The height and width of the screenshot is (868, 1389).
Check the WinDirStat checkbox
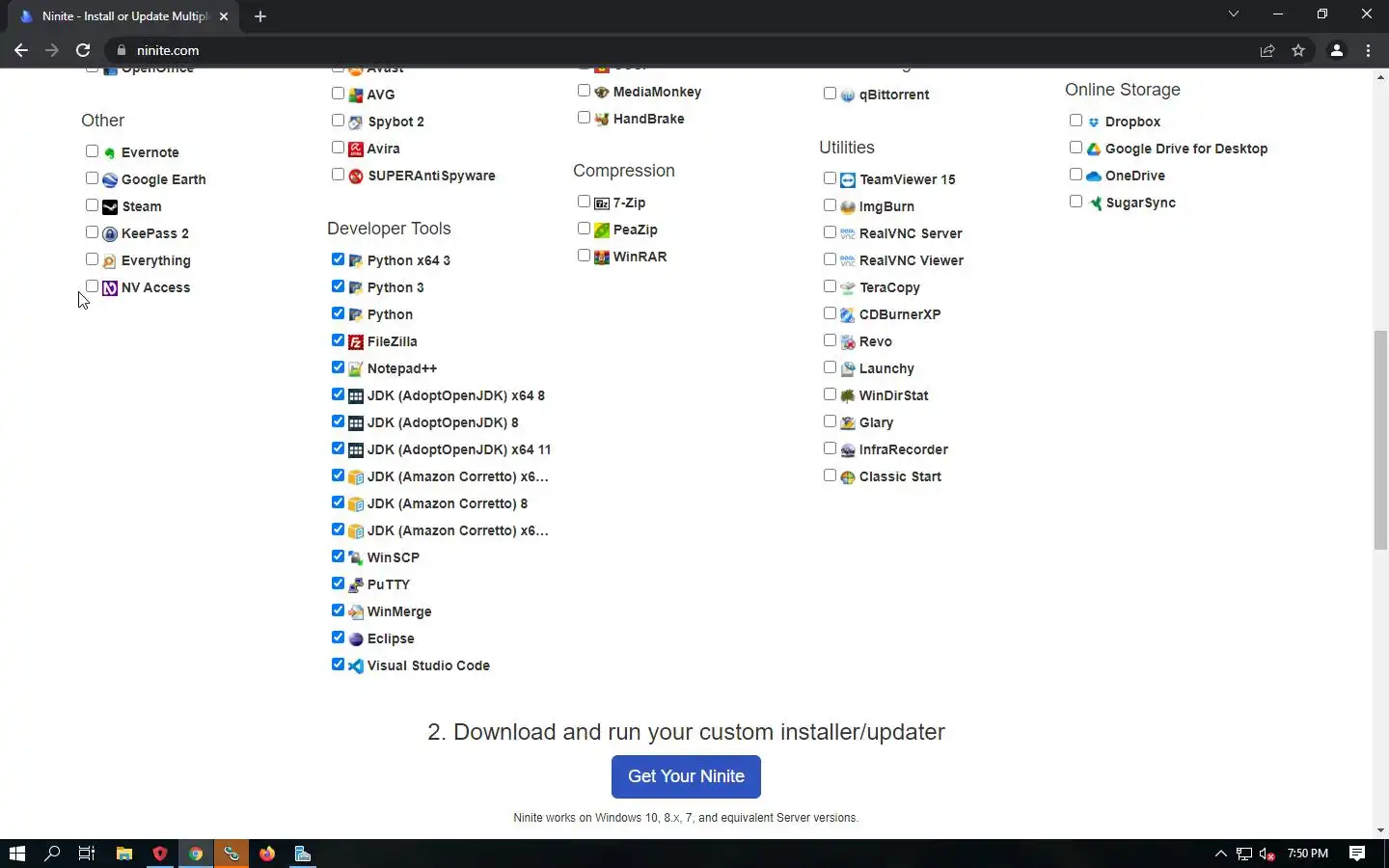coord(830,394)
